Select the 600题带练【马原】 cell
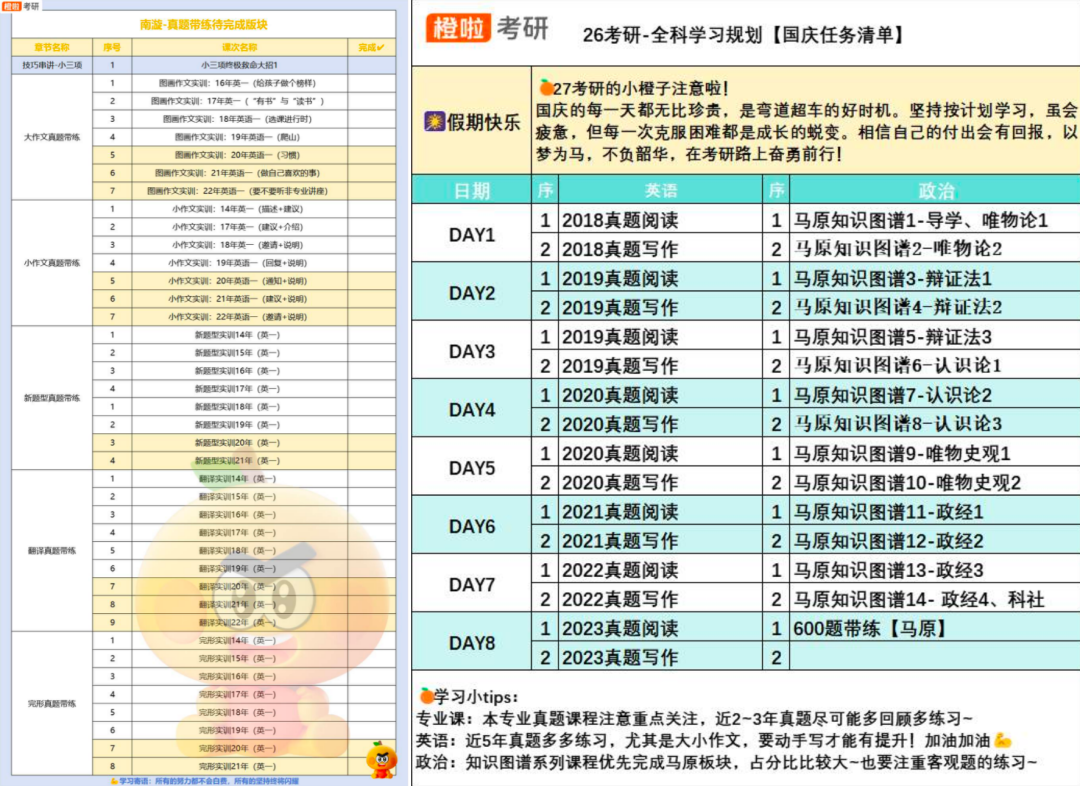Image resolution: width=1080 pixels, height=786 pixels. pos(935,628)
